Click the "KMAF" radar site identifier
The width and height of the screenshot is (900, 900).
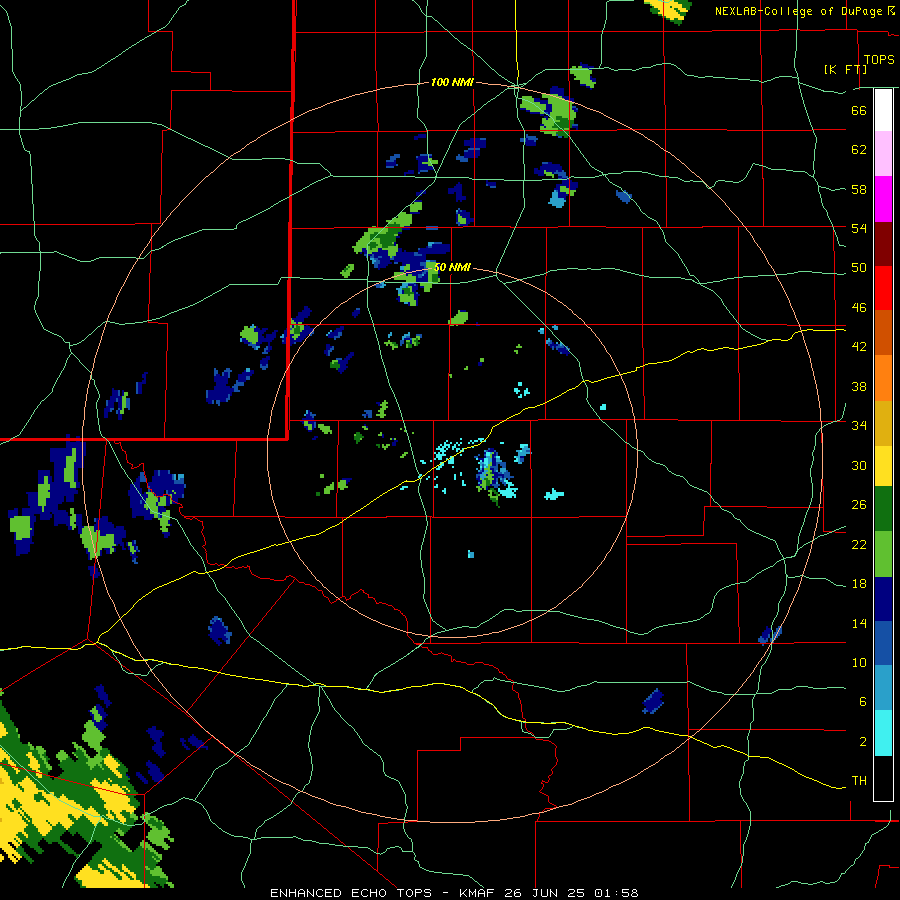(x=476, y=893)
